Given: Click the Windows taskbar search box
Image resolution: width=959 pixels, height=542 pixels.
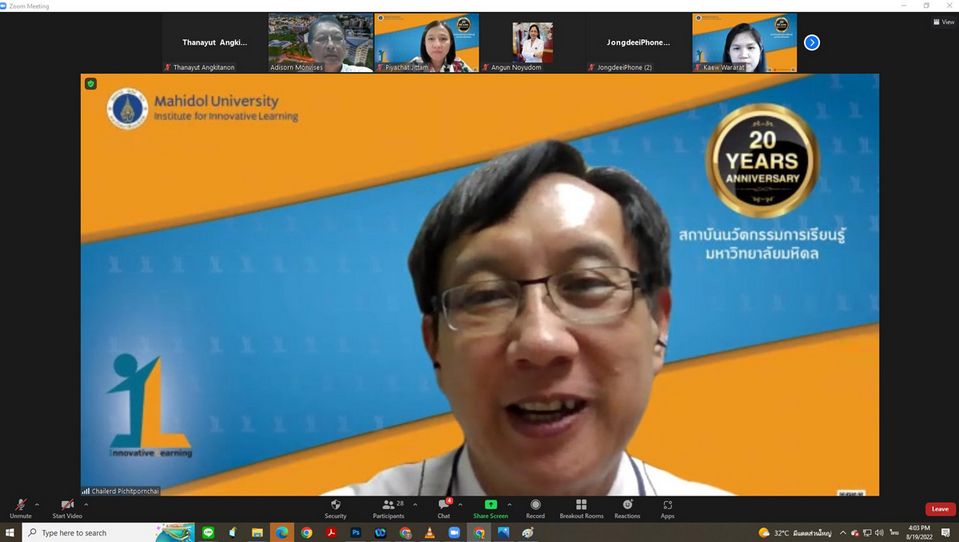Looking at the screenshot, I should pyautogui.click(x=90, y=533).
